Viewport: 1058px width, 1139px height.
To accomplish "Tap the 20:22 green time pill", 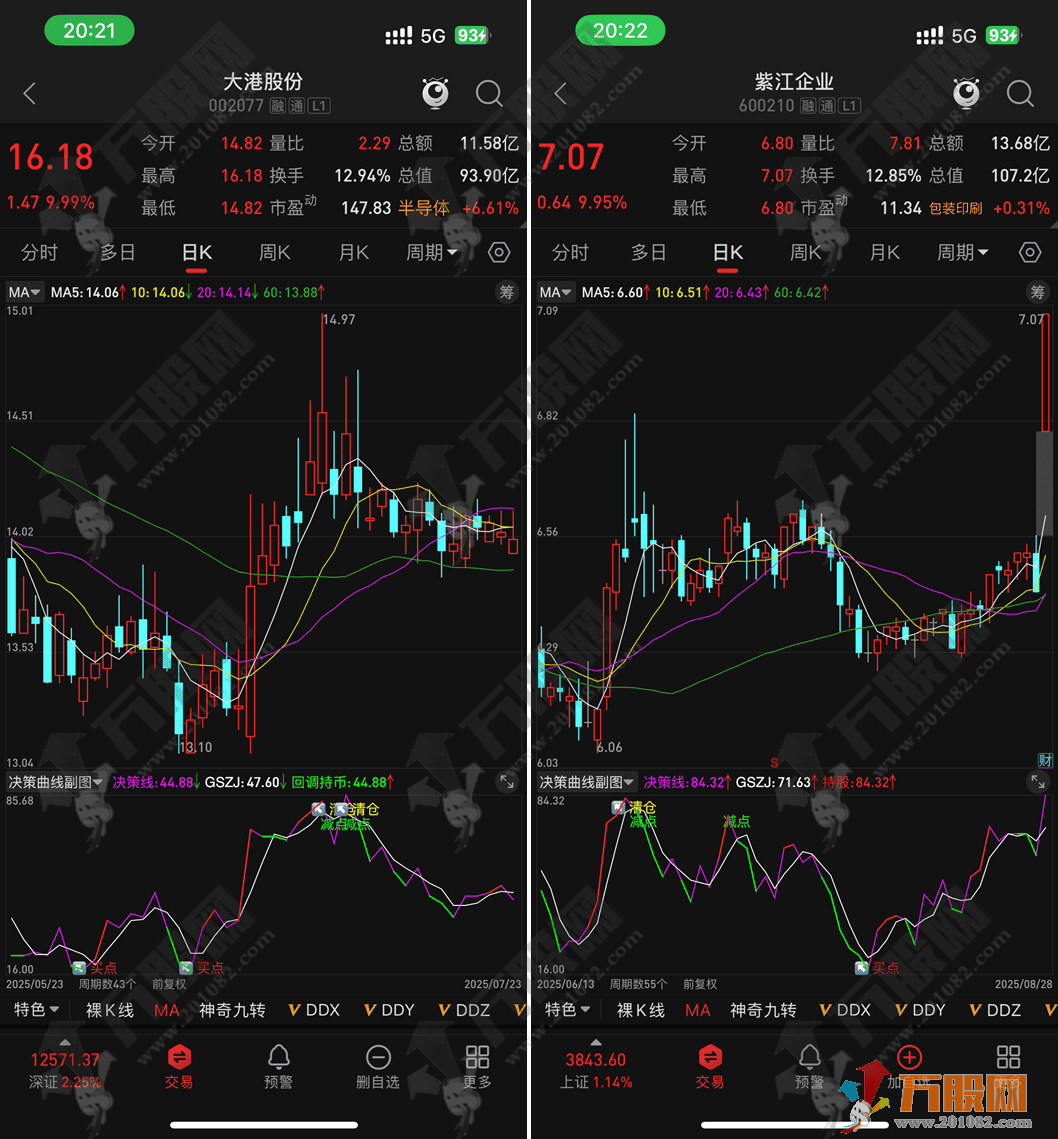I will pos(620,31).
